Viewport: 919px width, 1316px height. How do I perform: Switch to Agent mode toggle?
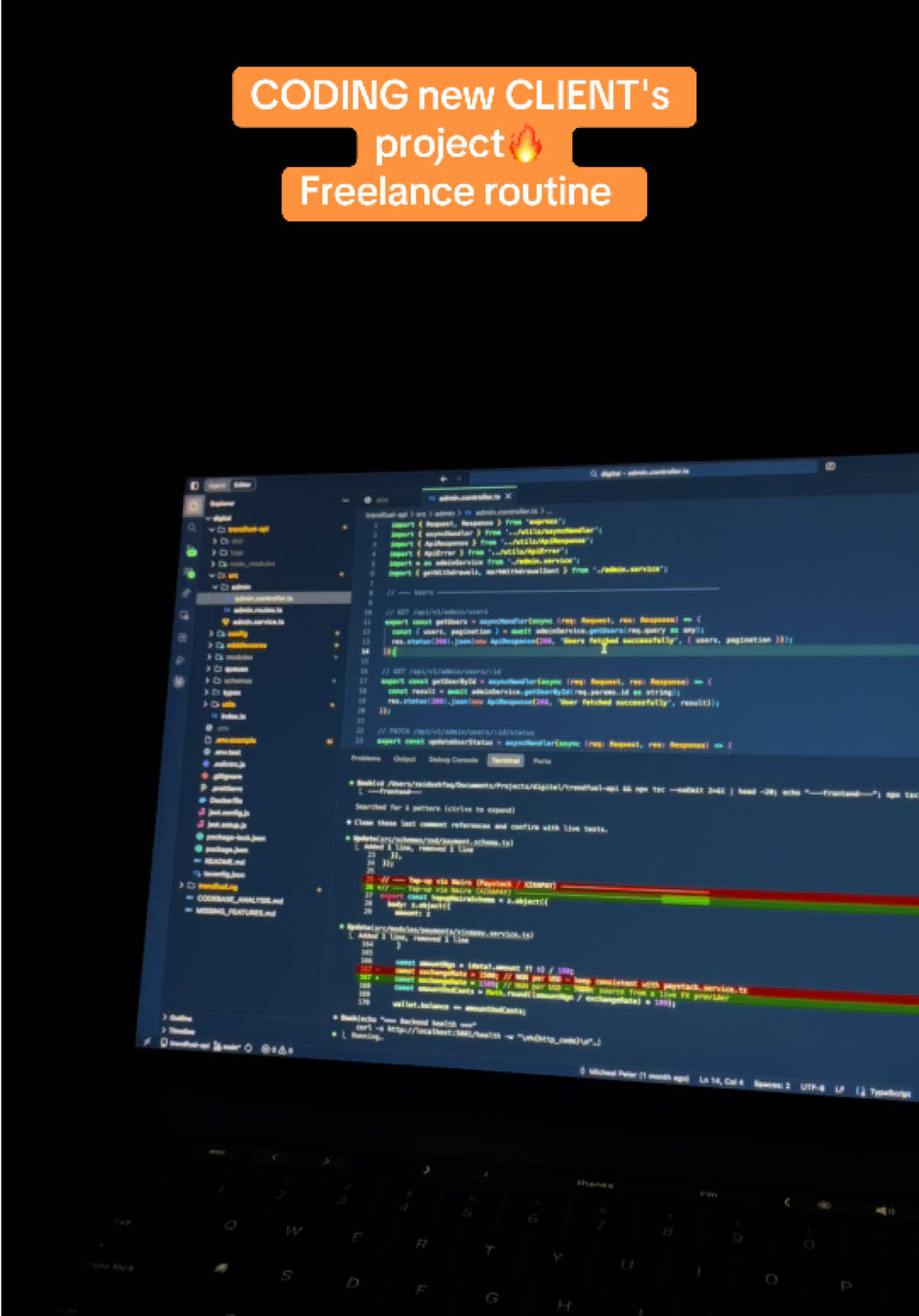pyautogui.click(x=217, y=485)
